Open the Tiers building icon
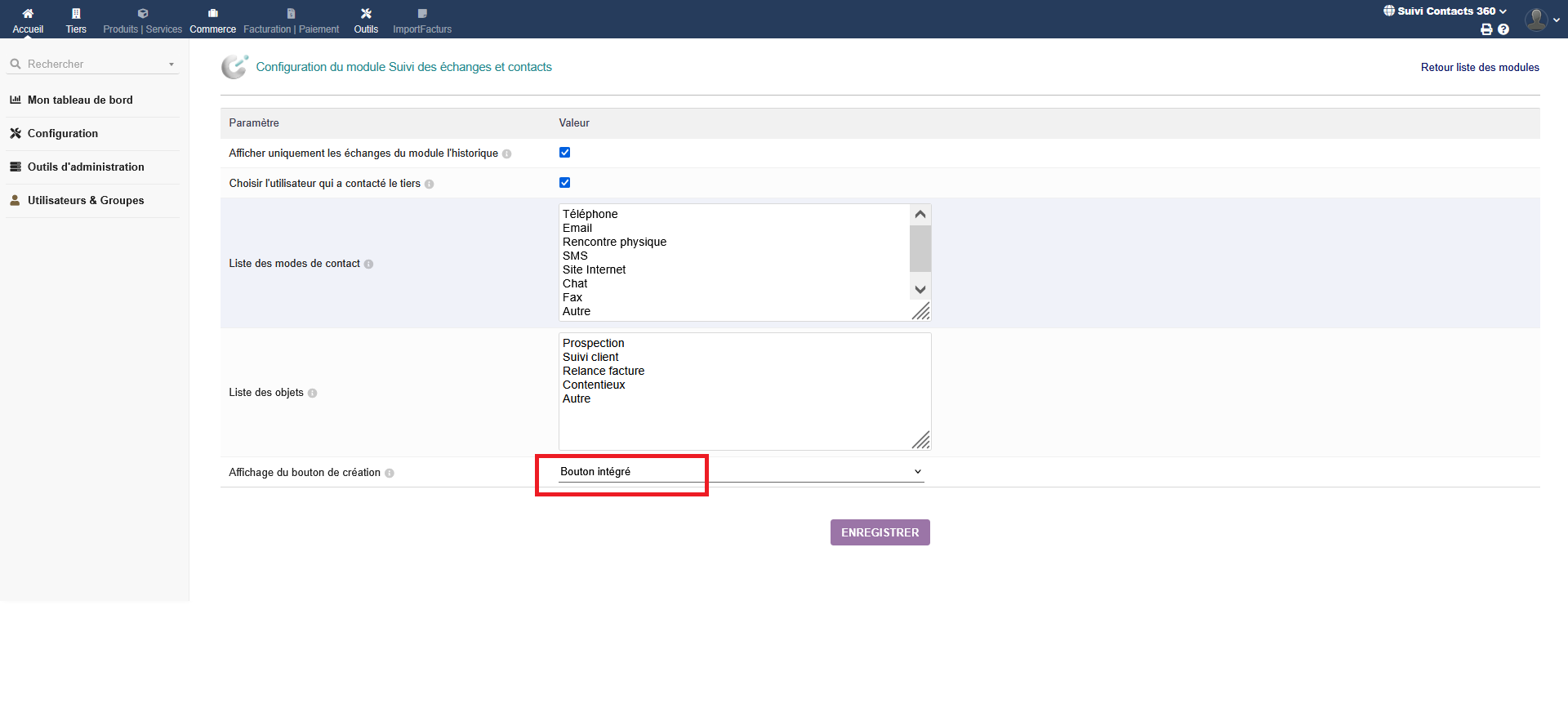Viewport: 1568px width, 721px height. 76,14
